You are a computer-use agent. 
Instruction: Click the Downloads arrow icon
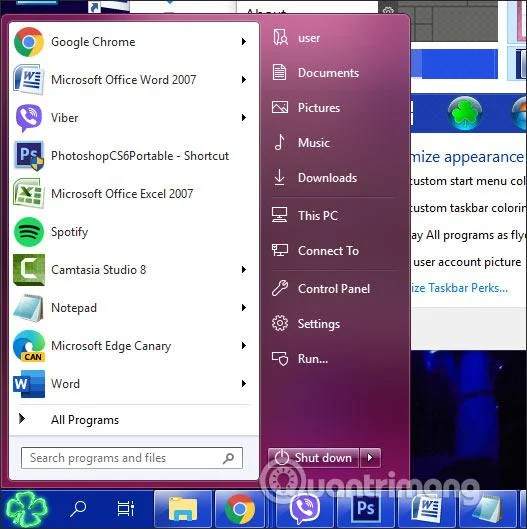[279, 177]
